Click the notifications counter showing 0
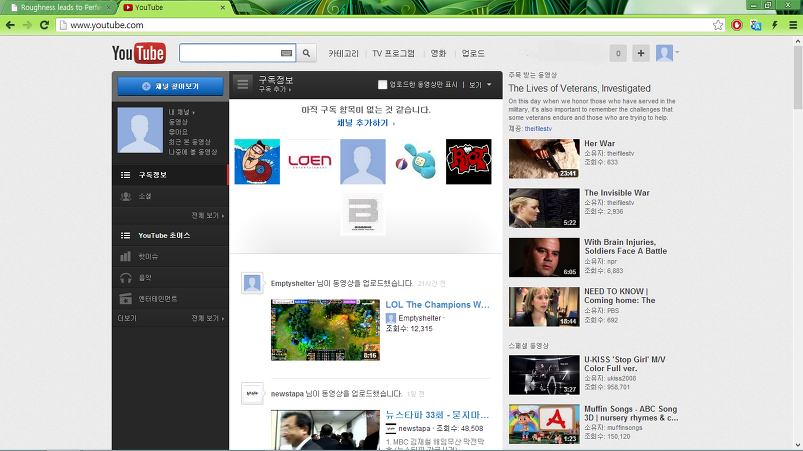This screenshot has width=803, height=451. pyautogui.click(x=618, y=53)
